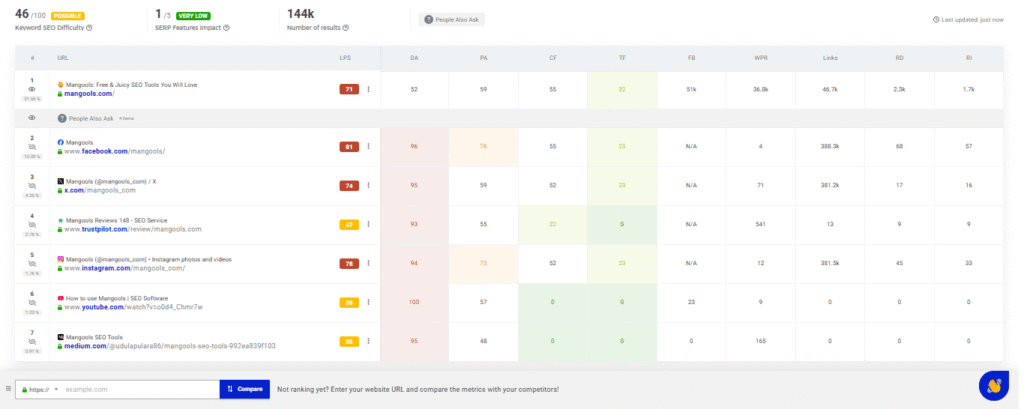Click the green lock before www.instagram.com
The image size is (1024, 409).
point(60,269)
